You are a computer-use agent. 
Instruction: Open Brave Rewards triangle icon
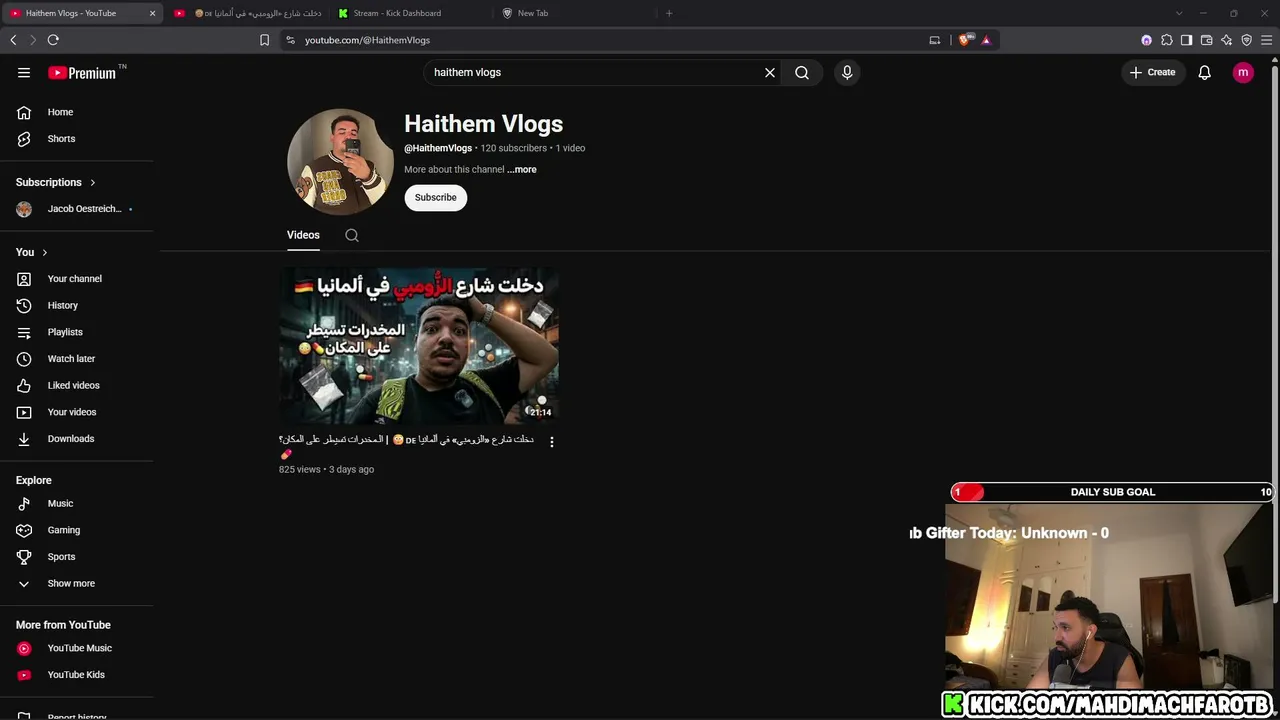tap(986, 40)
